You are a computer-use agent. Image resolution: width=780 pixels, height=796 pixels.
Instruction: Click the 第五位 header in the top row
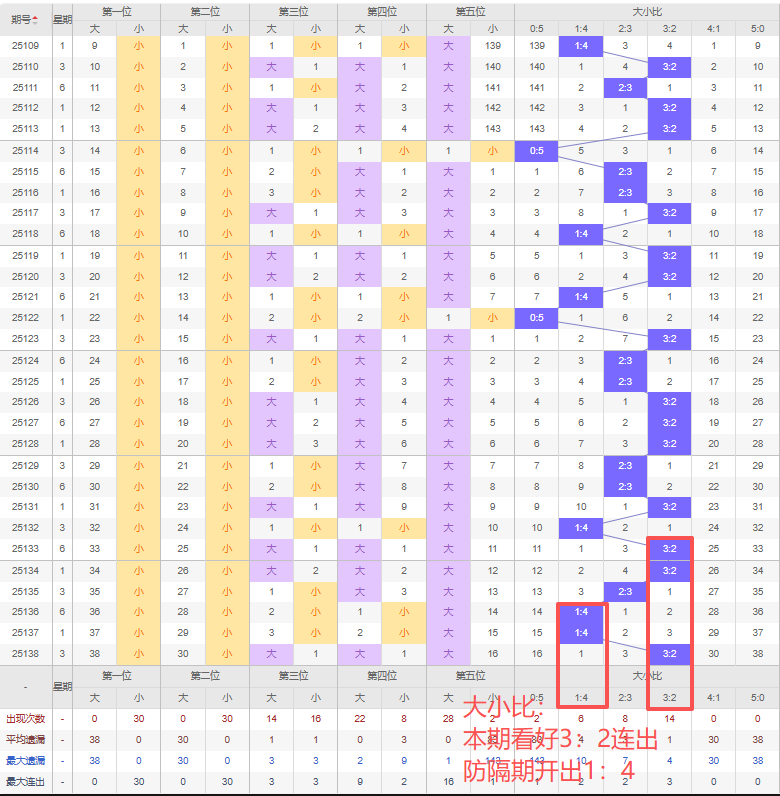471,12
